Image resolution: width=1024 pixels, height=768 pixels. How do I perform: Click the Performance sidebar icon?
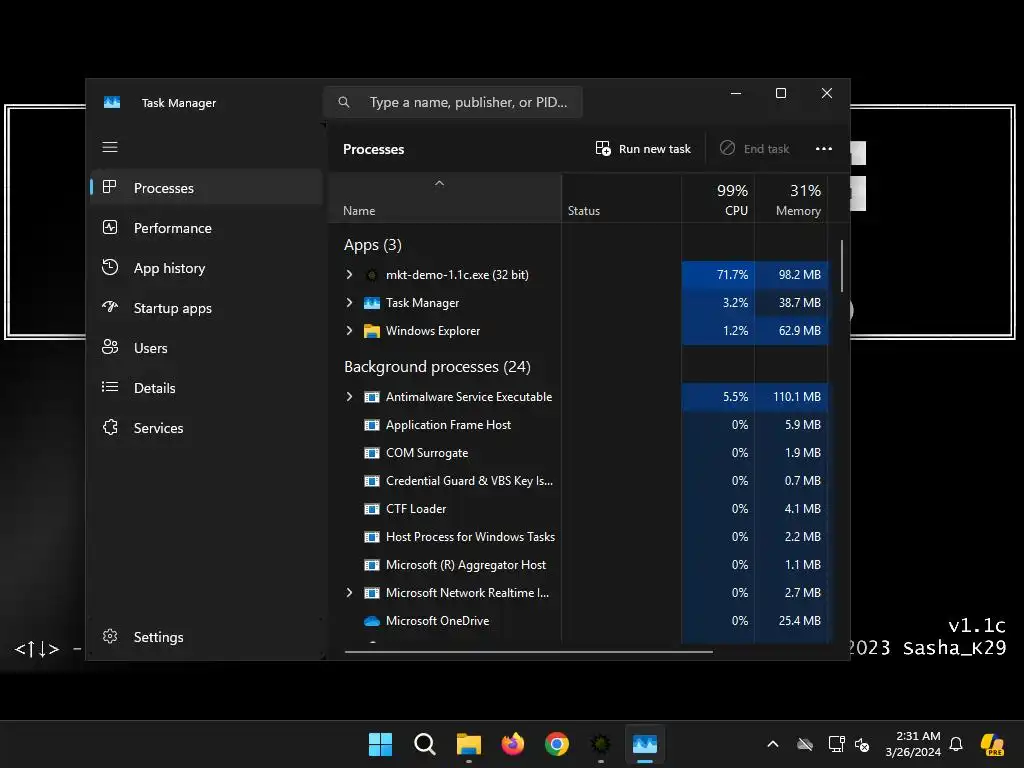[110, 227]
